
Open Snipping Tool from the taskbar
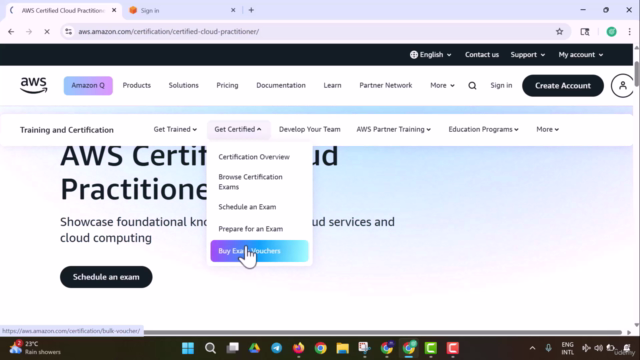364,348
